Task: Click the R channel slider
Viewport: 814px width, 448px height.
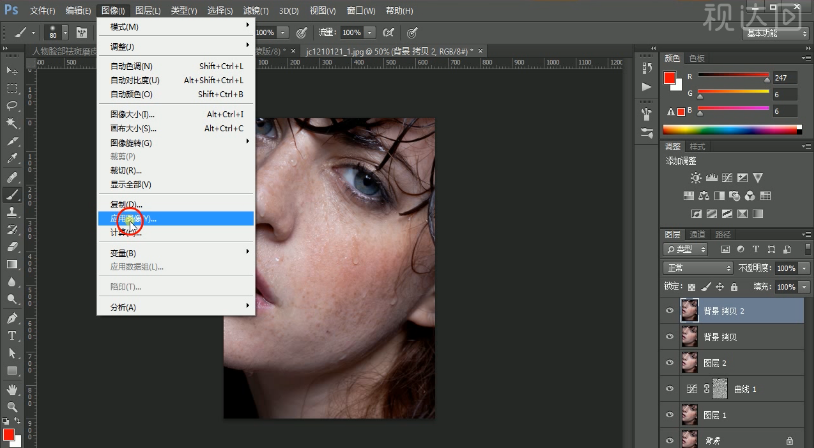Action: [x=734, y=77]
